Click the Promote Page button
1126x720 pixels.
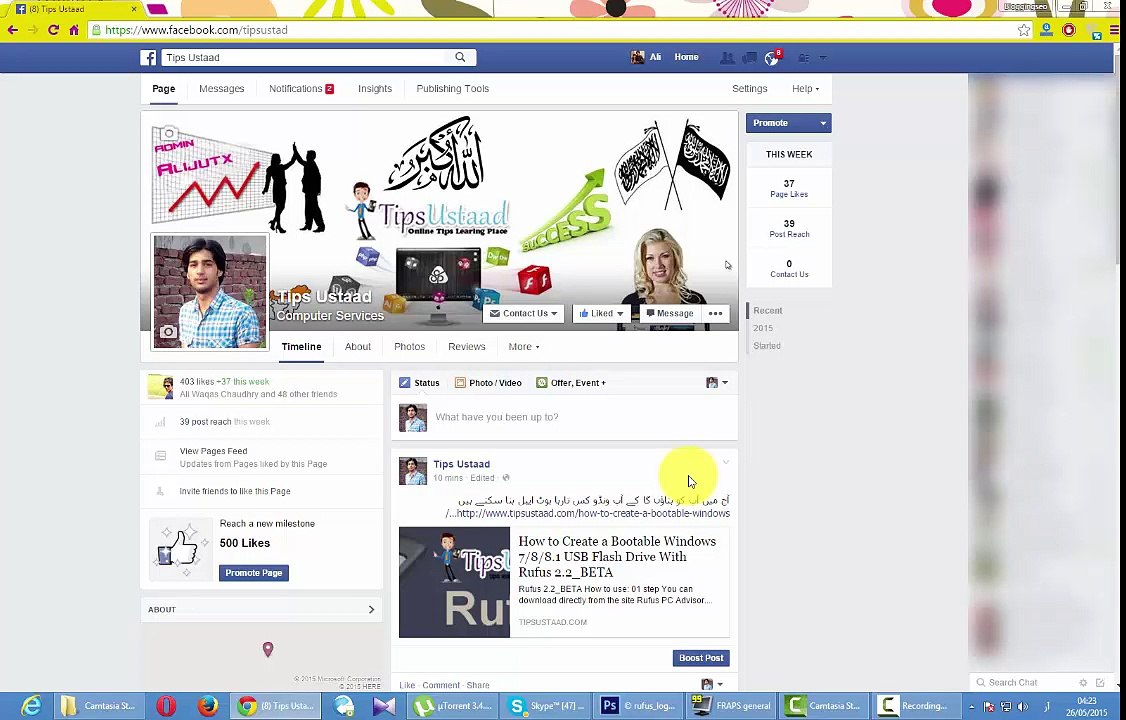coord(253,573)
